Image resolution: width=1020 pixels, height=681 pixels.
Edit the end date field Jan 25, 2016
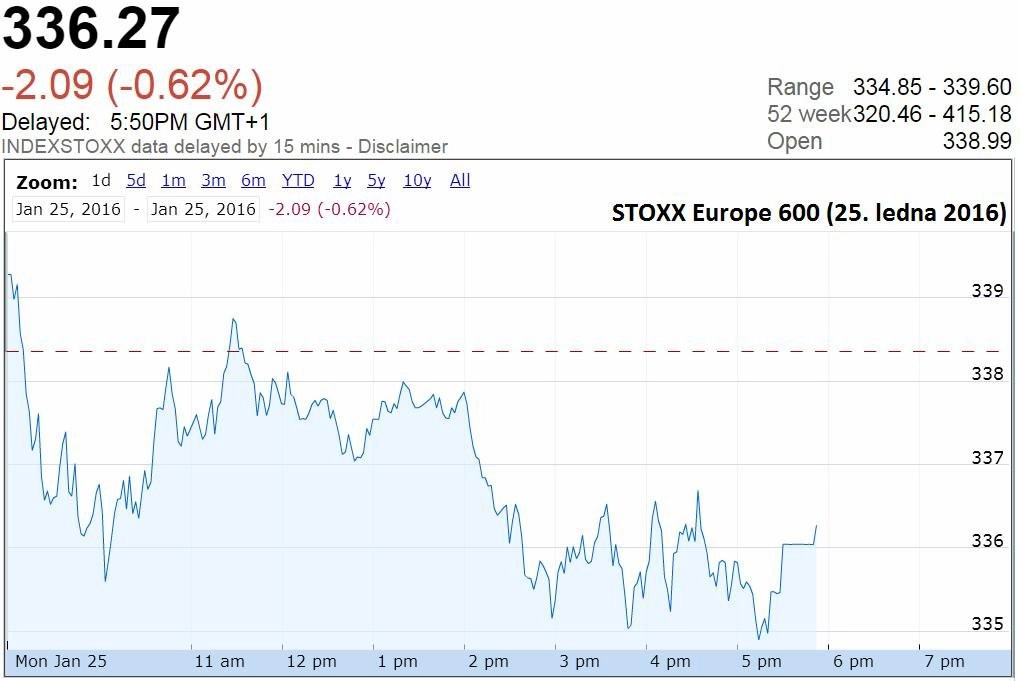[x=203, y=209]
